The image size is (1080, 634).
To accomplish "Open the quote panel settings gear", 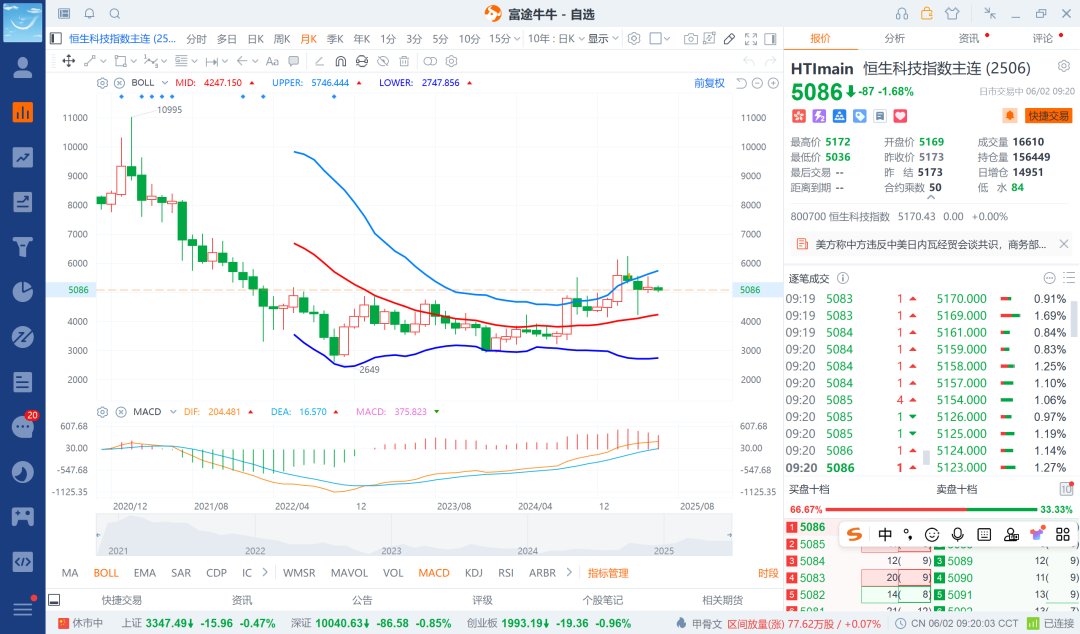I will pyautogui.click(x=1064, y=66).
